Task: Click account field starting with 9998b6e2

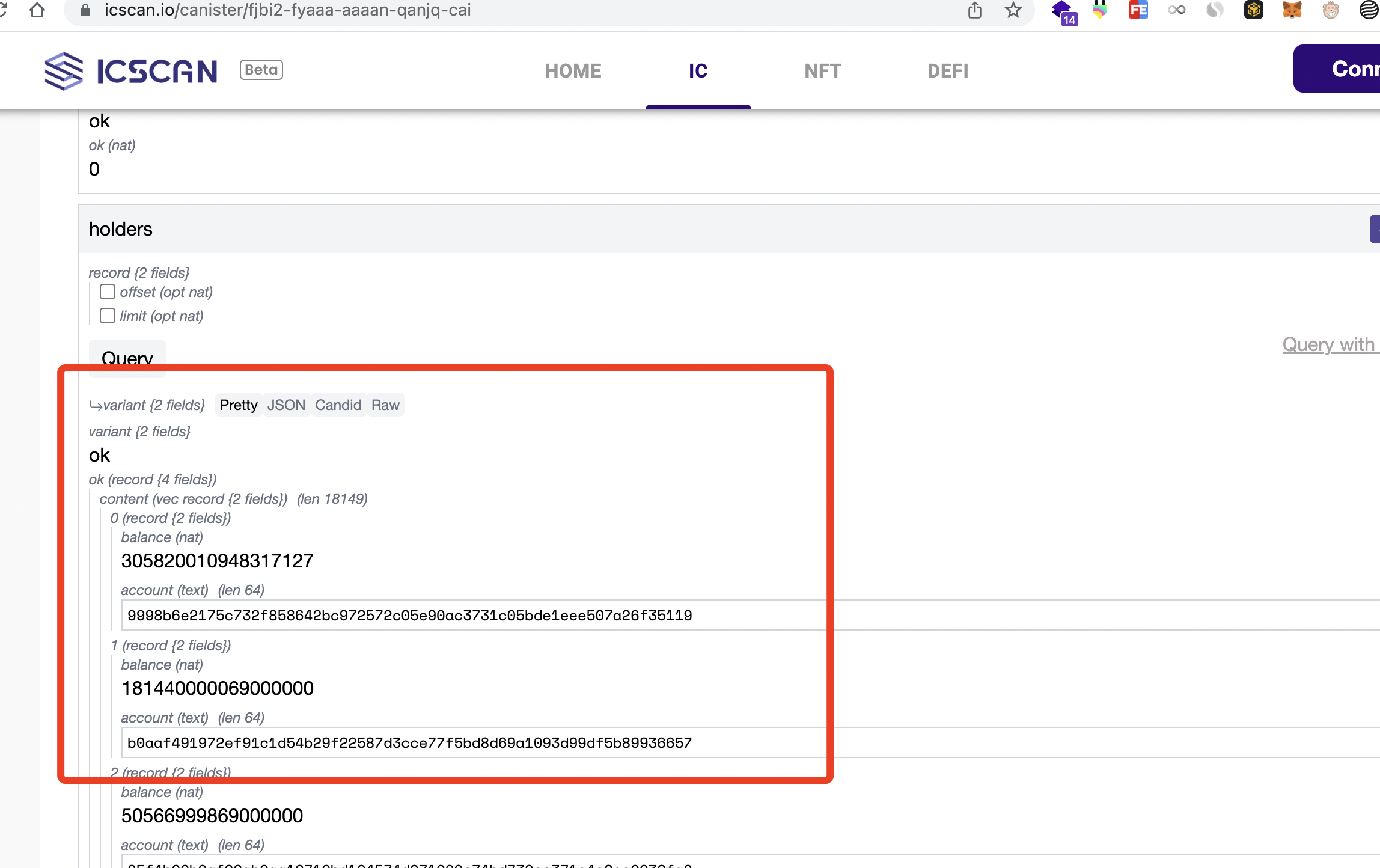Action: pyautogui.click(x=750, y=615)
